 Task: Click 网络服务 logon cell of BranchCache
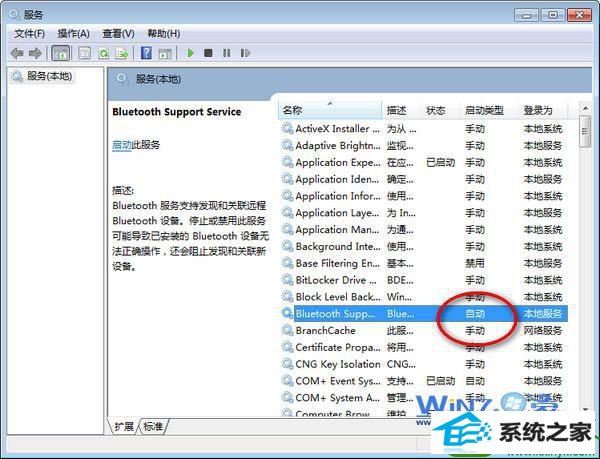pyautogui.click(x=543, y=330)
